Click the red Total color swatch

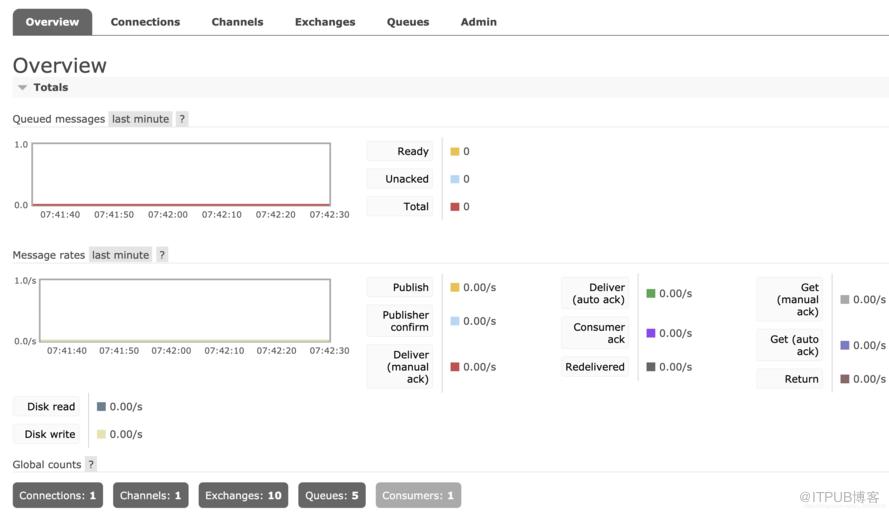455,206
